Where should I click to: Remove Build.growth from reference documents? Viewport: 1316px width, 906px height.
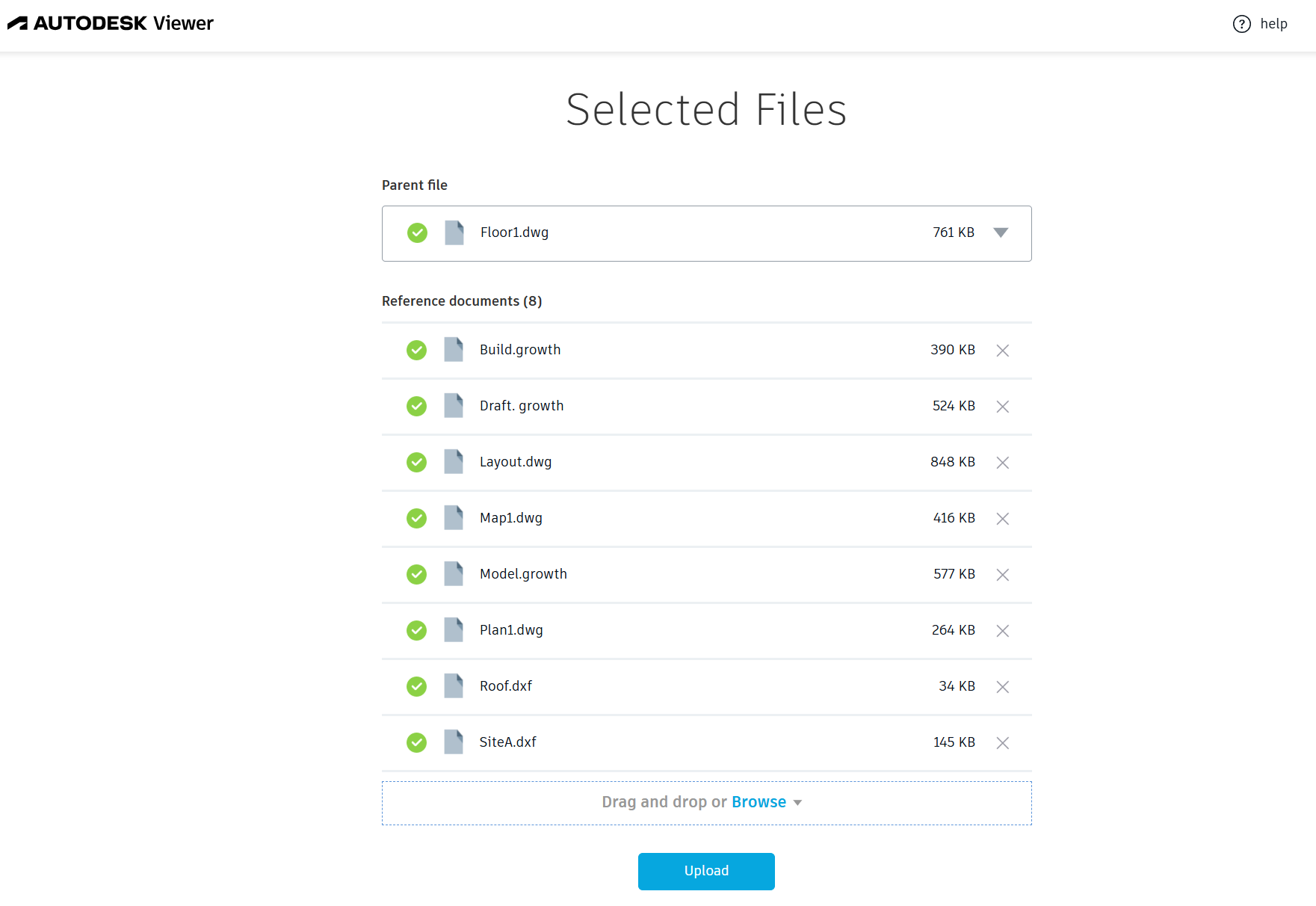tap(1002, 351)
